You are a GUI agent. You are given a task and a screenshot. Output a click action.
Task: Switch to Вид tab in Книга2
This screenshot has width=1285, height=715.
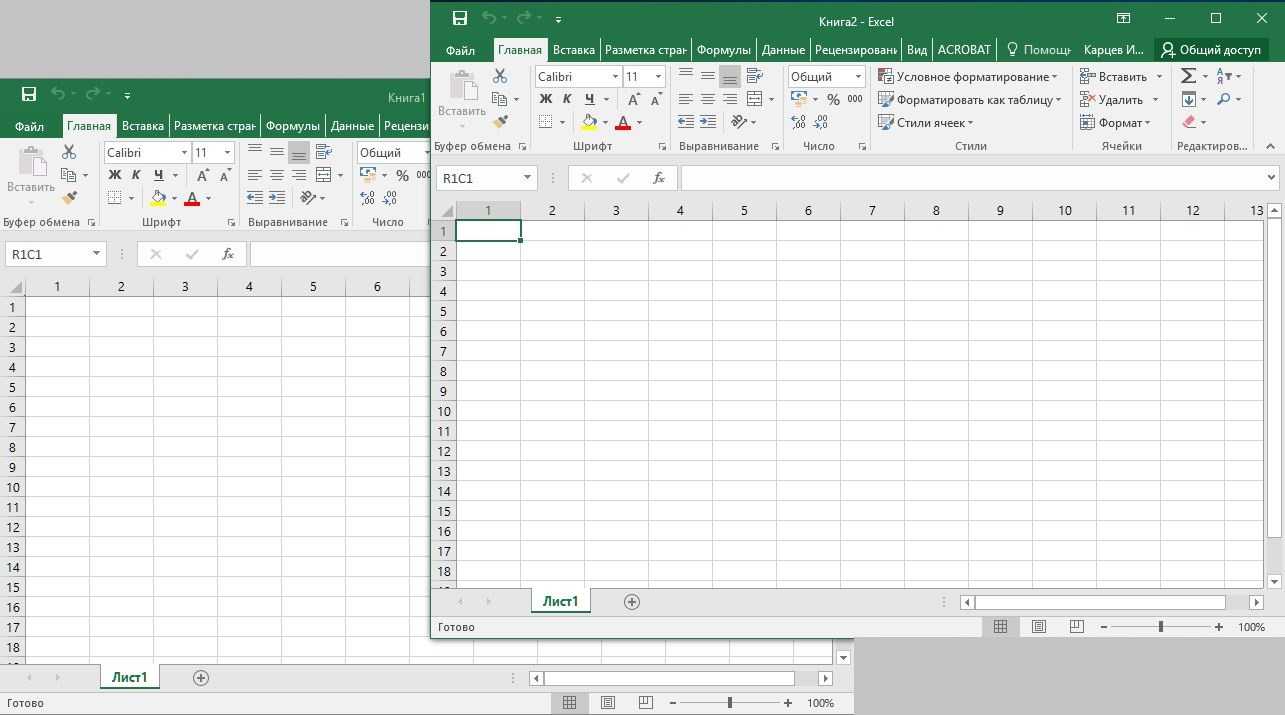coord(917,49)
